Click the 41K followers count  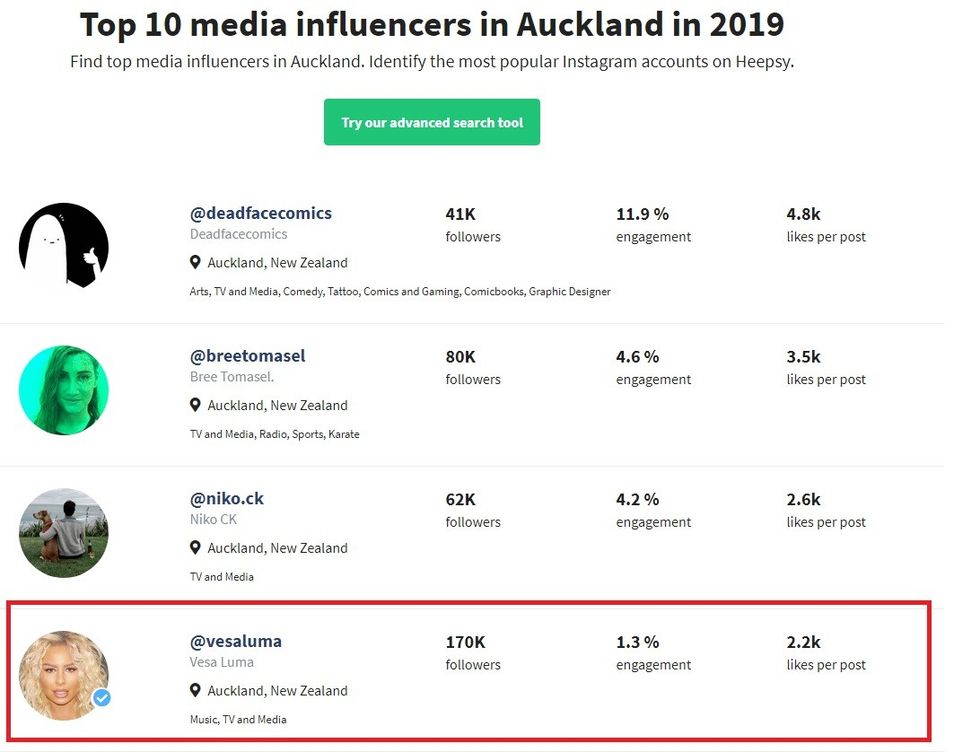tap(460, 213)
